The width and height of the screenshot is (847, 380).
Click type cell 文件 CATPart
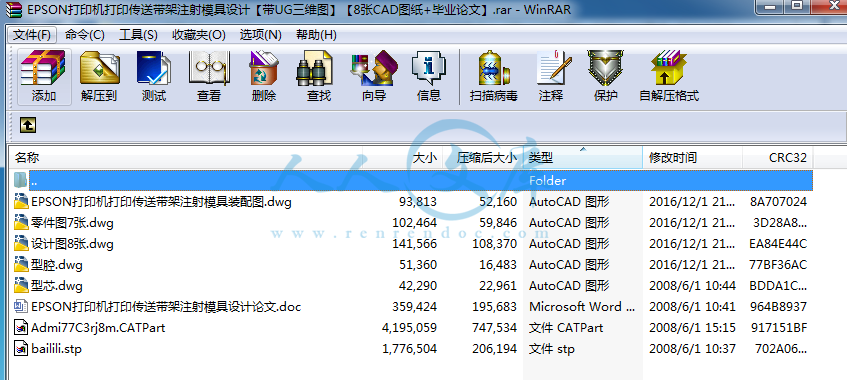coord(566,328)
